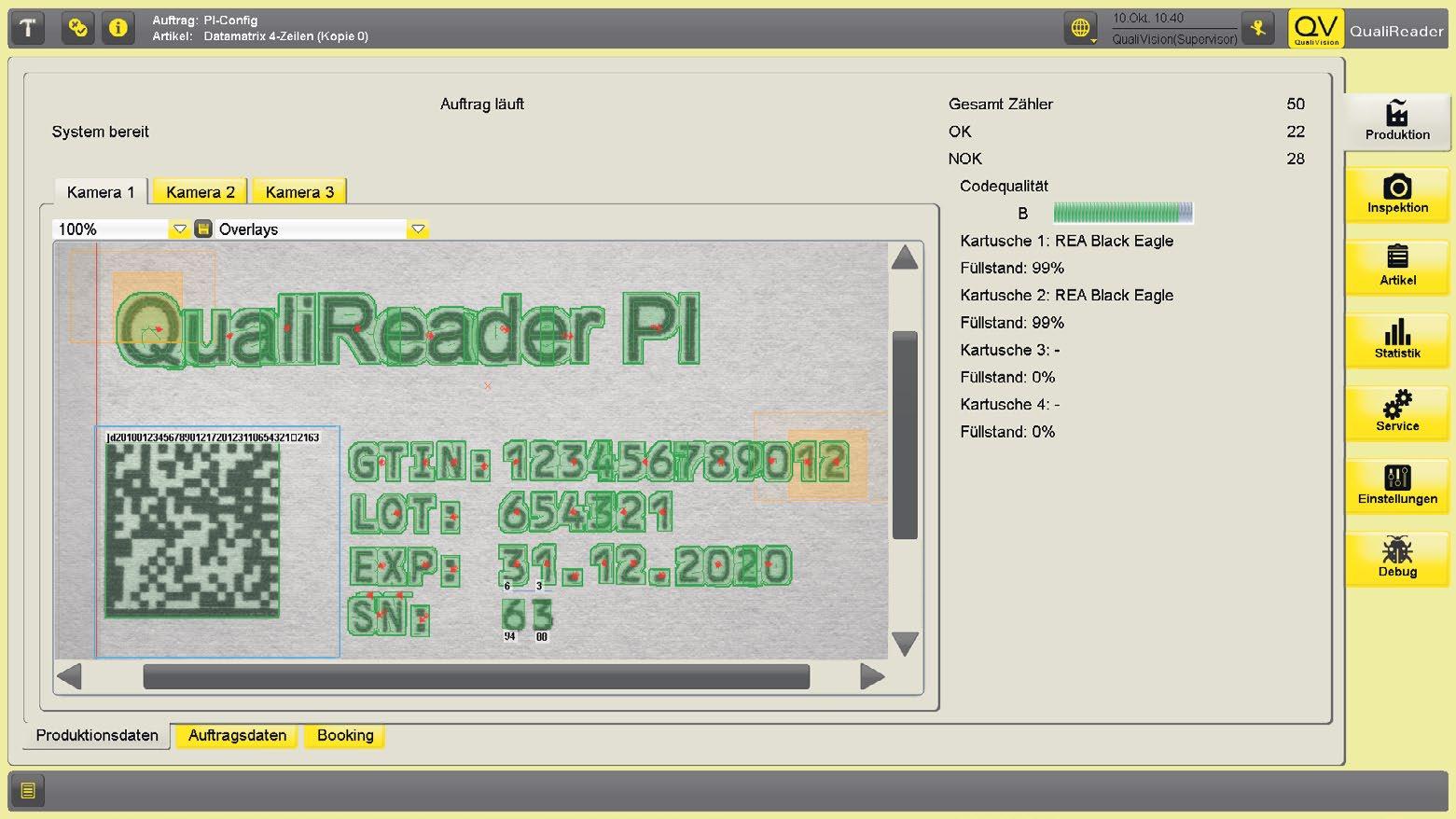Open the Inspektion camera page
This screenshot has height=819, width=1456.
tap(1397, 194)
